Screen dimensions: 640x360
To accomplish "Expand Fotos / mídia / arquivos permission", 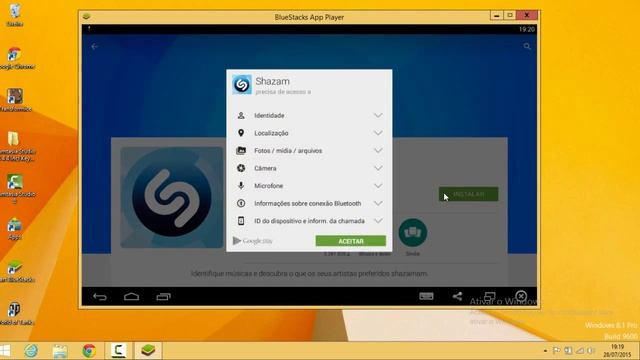I will click(378, 151).
